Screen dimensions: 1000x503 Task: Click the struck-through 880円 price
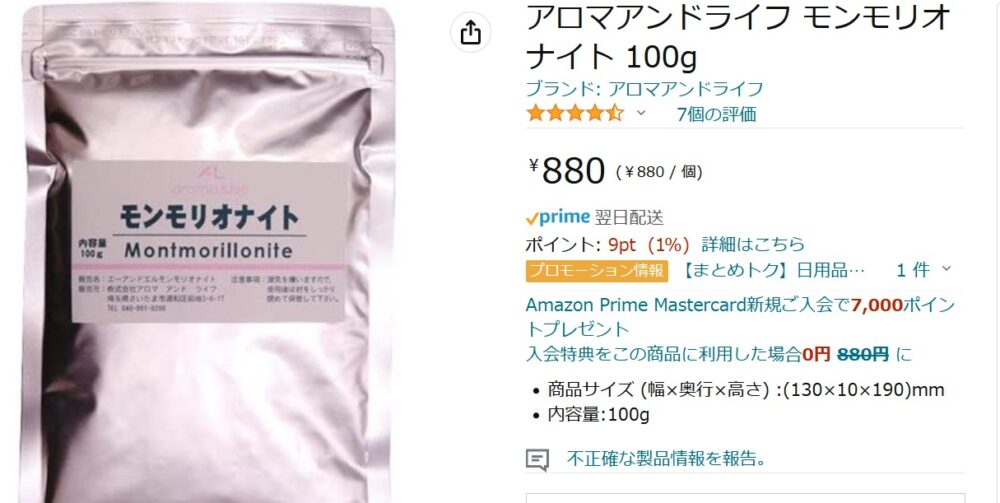click(862, 354)
